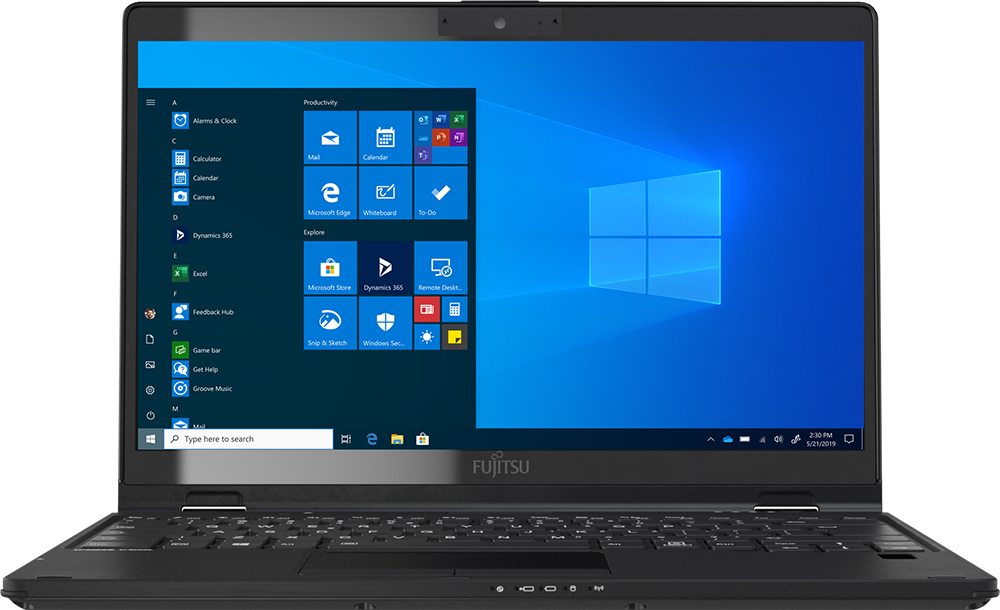1000x610 pixels.
Task: Open the Microsoft Store tile
Action: [x=330, y=267]
